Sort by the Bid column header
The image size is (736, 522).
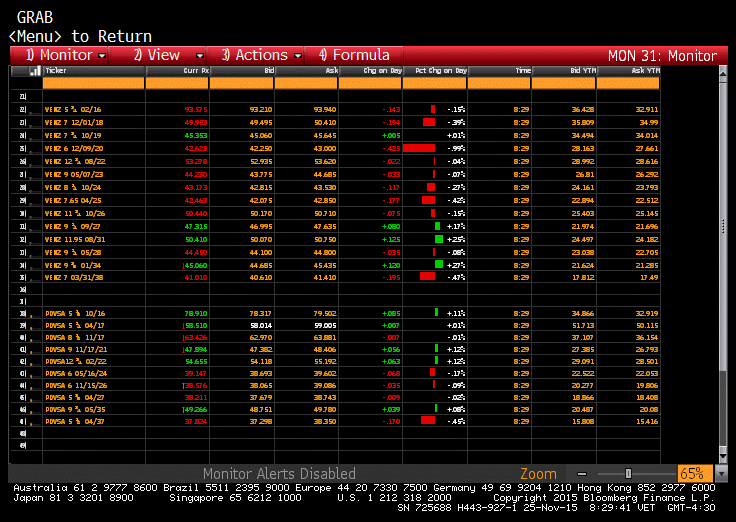click(242, 71)
